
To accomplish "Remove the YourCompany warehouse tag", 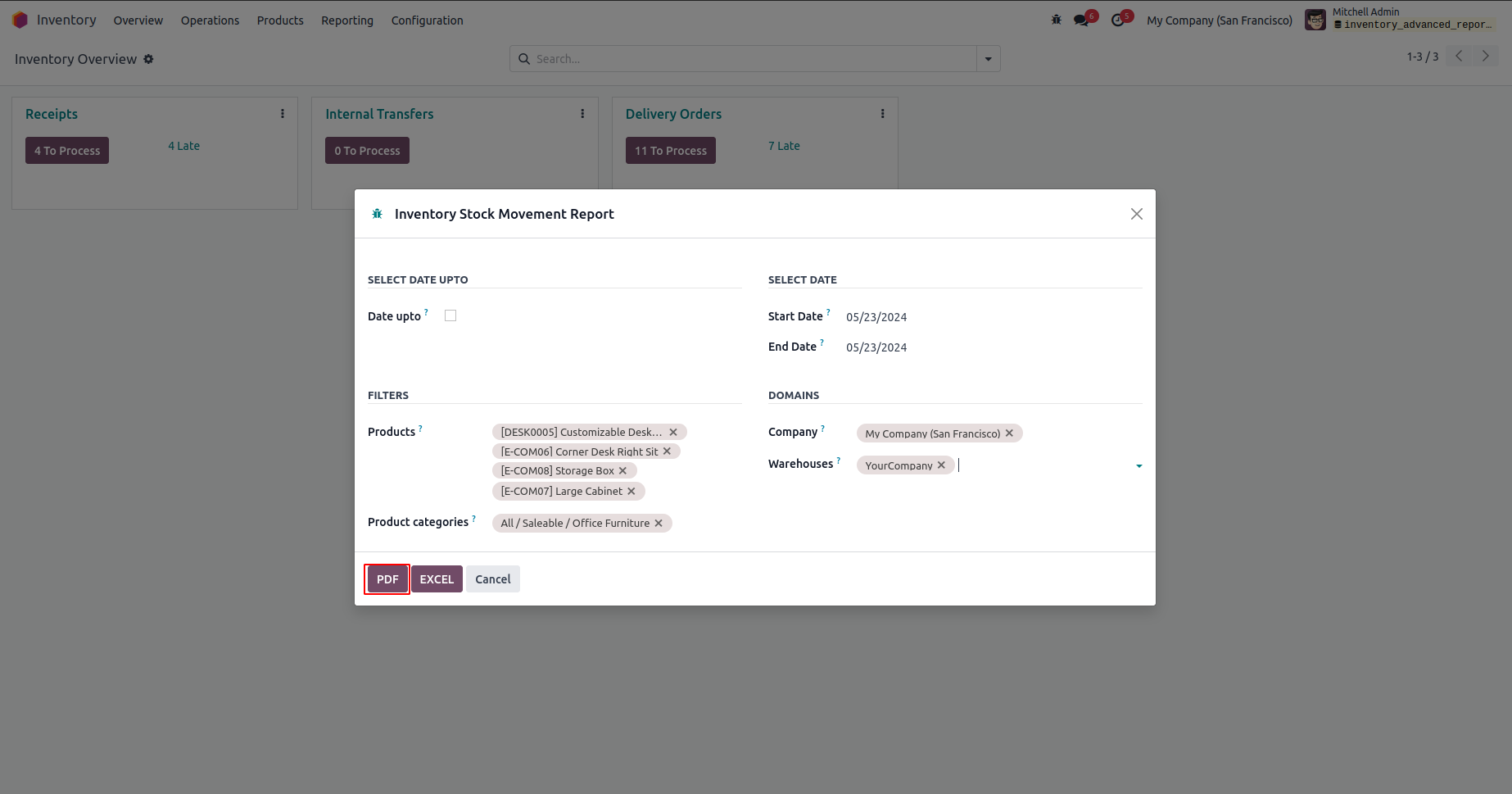I will tap(941, 465).
